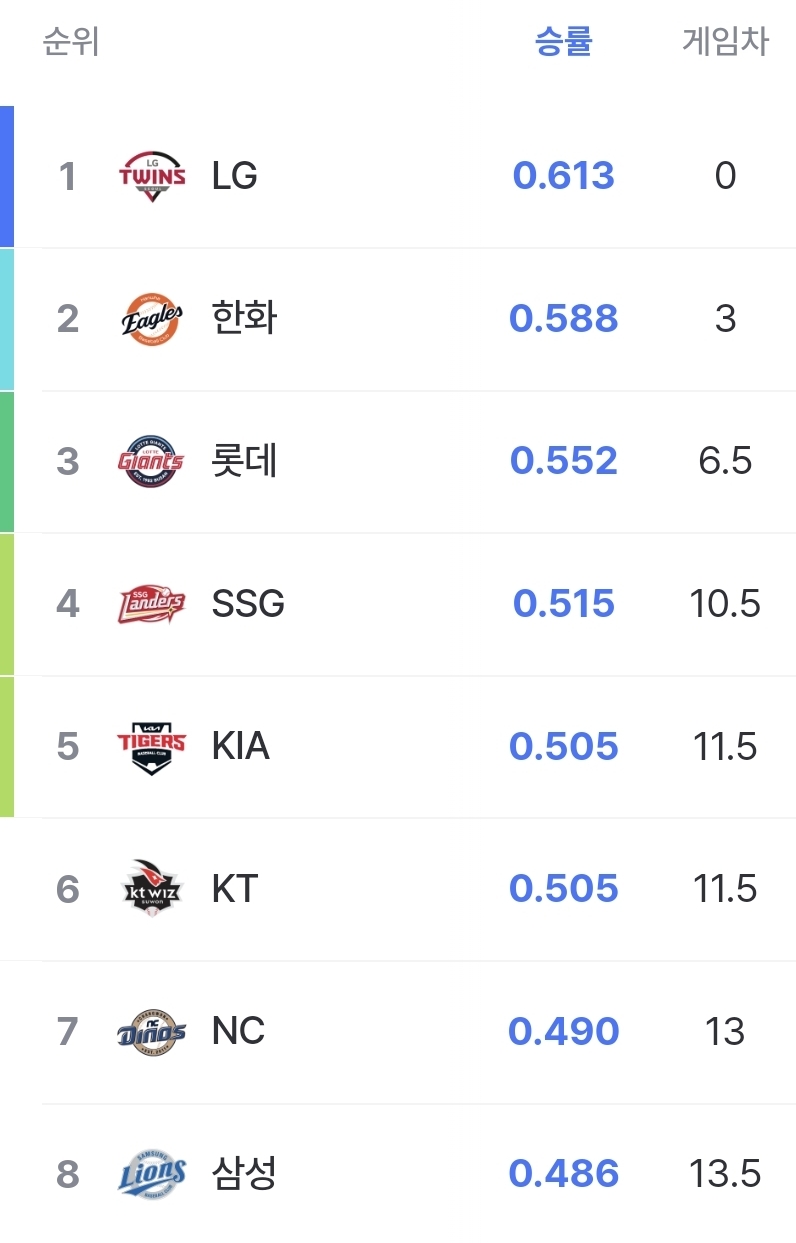Image resolution: width=796 pixels, height=1243 pixels.
Task: Open the LG team name link
Action: click(235, 176)
